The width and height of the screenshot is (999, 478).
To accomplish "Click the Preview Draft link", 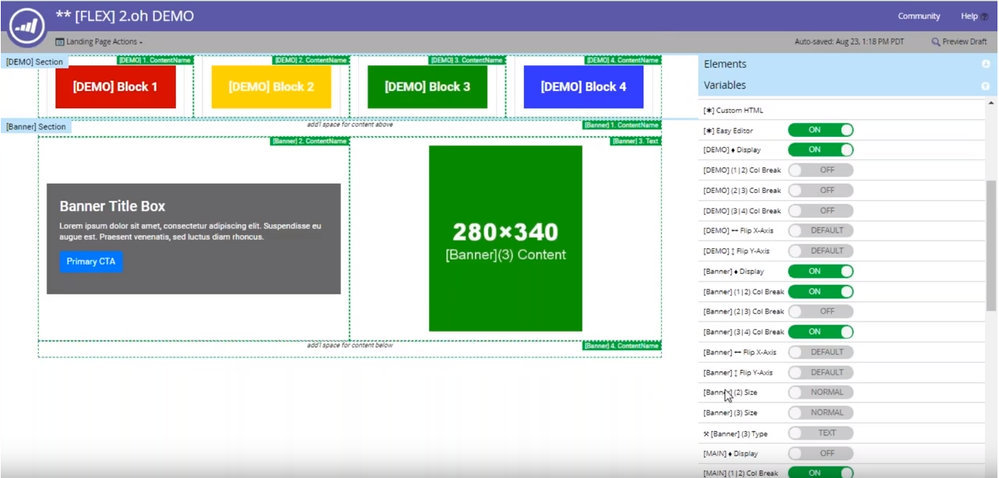I will pos(959,41).
